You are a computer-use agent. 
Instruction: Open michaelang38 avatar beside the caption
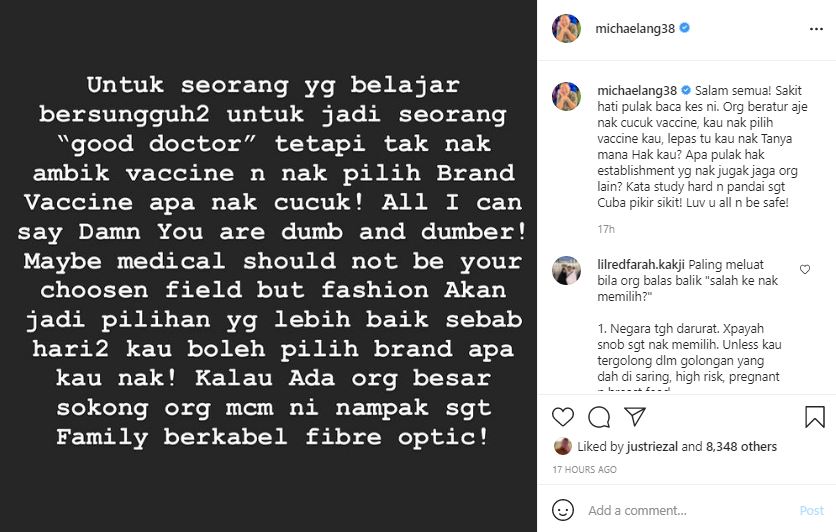[x=566, y=96]
